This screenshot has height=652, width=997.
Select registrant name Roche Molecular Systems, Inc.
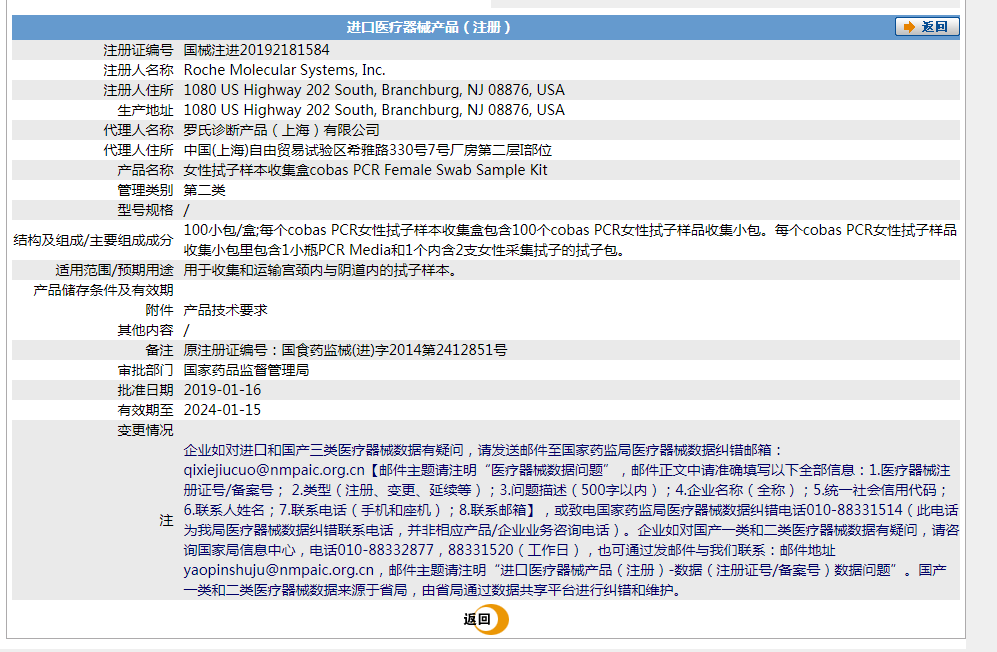tap(284, 70)
